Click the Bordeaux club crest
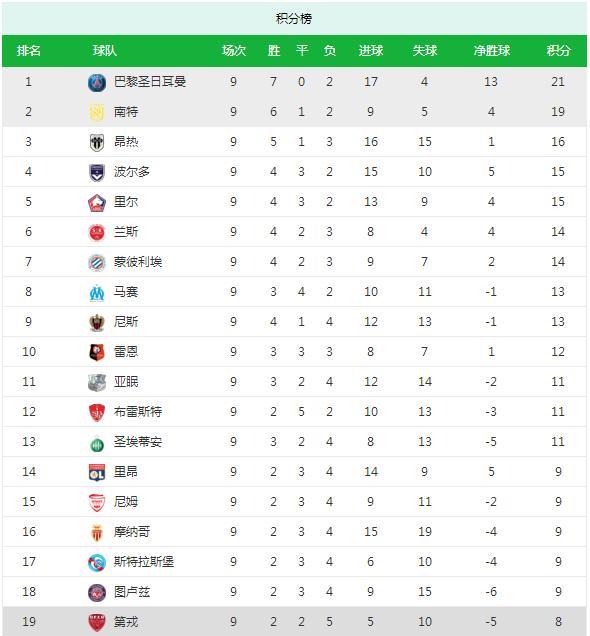The width and height of the screenshot is (590, 636). [x=97, y=172]
